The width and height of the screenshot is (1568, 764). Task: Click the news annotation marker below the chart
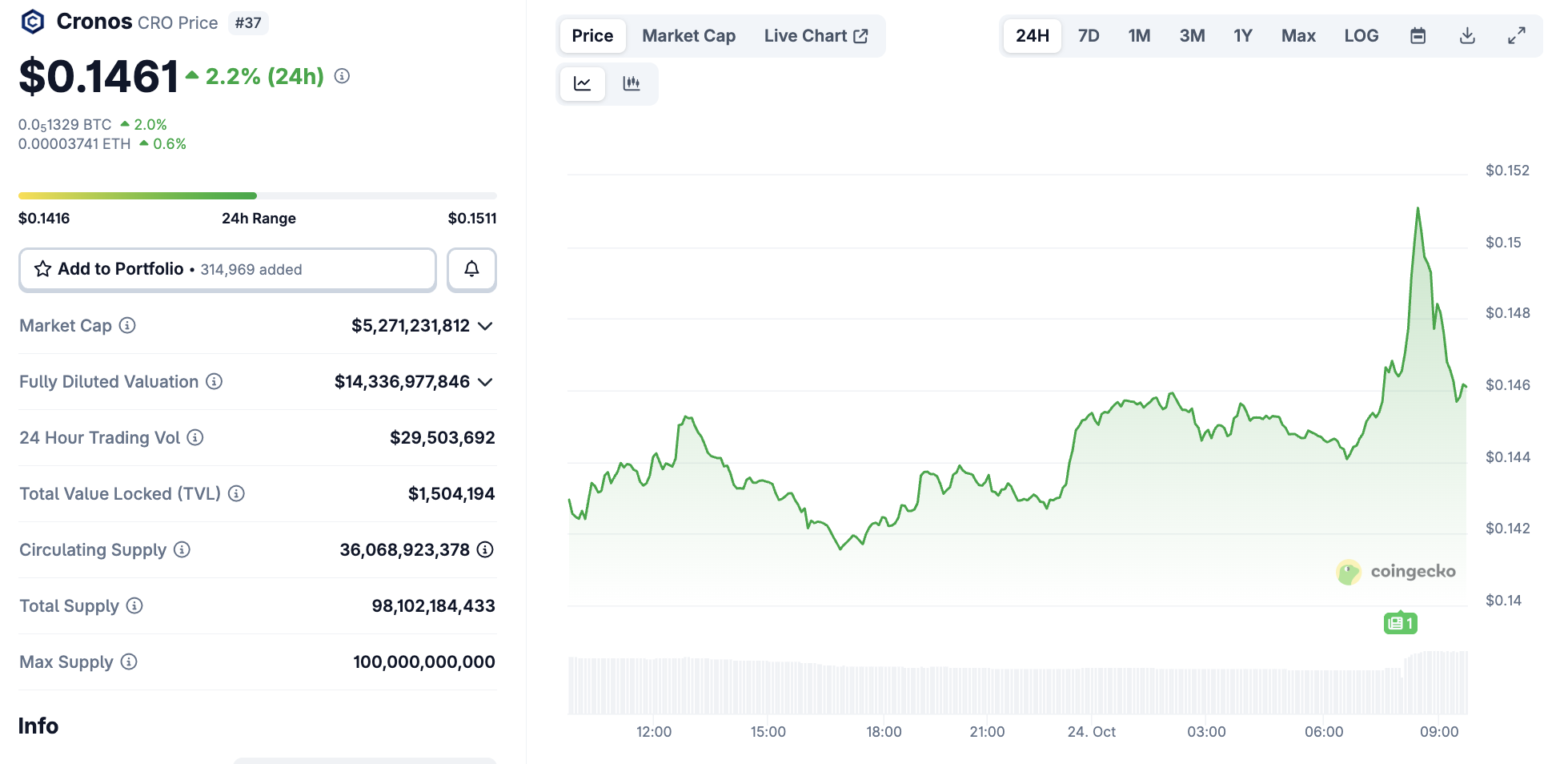click(x=1400, y=622)
